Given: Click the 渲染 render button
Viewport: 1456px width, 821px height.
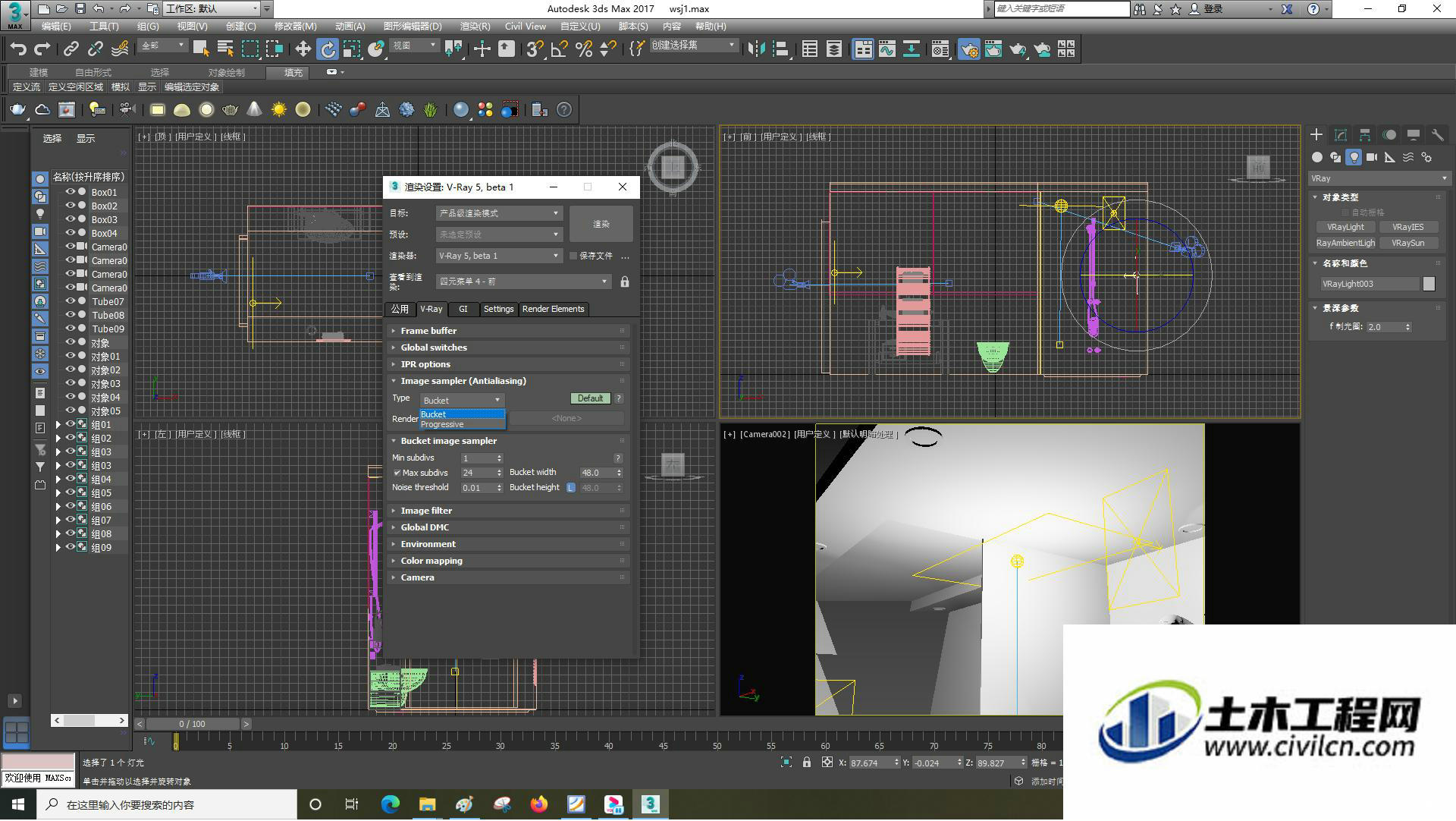Looking at the screenshot, I should tap(601, 224).
